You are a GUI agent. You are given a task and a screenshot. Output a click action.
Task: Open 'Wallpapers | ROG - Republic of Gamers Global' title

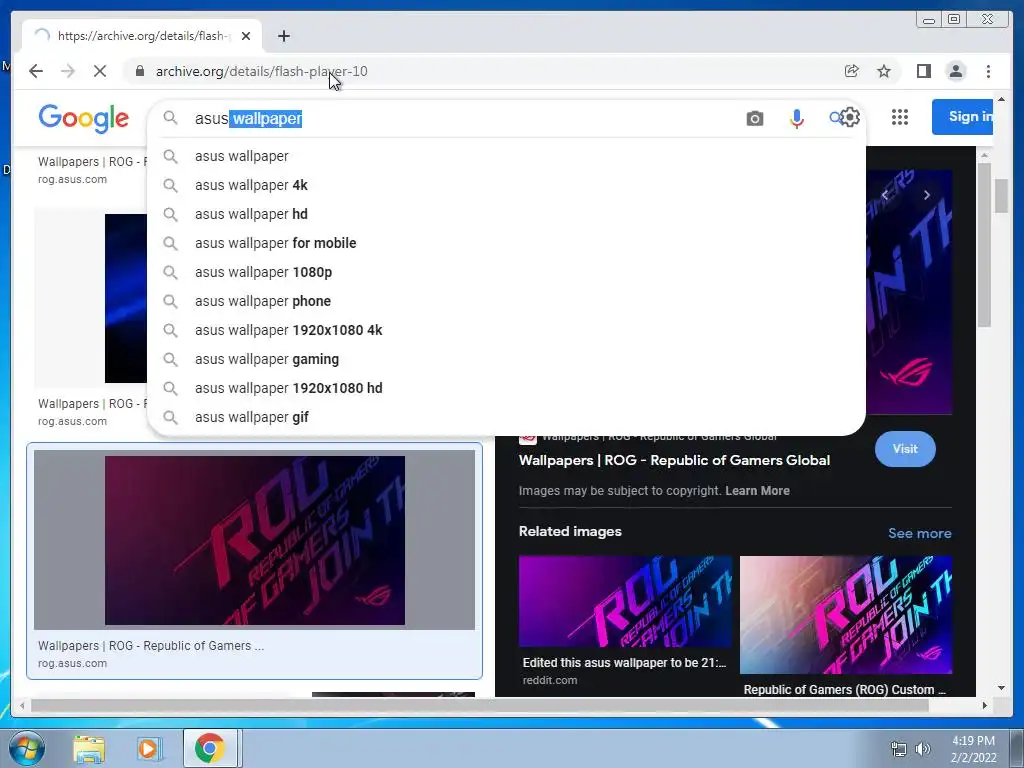674,460
